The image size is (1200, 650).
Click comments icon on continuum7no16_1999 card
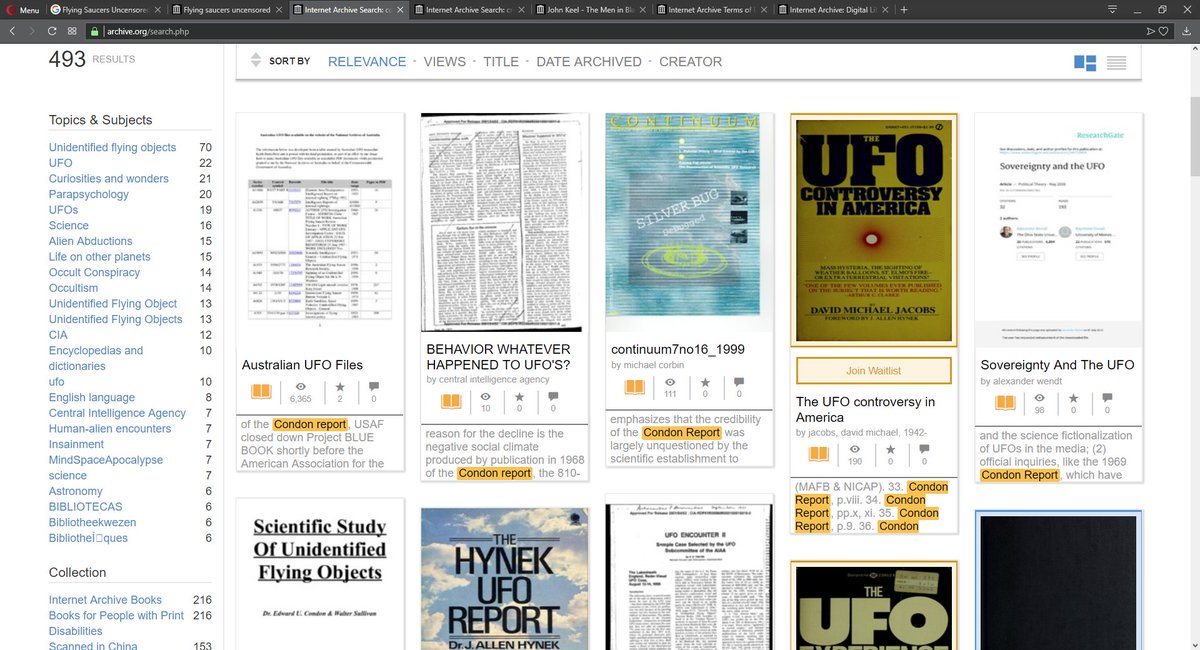pos(739,381)
